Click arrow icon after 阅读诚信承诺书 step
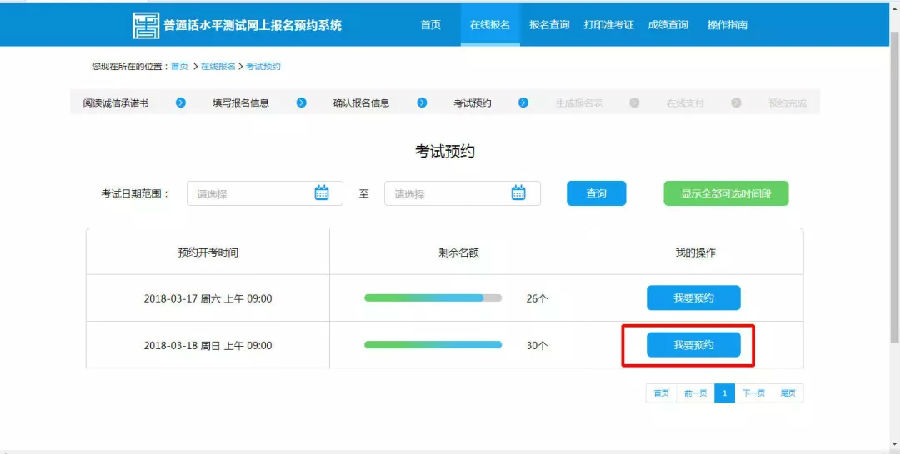Viewport: 900px width, 454px height. [181, 103]
